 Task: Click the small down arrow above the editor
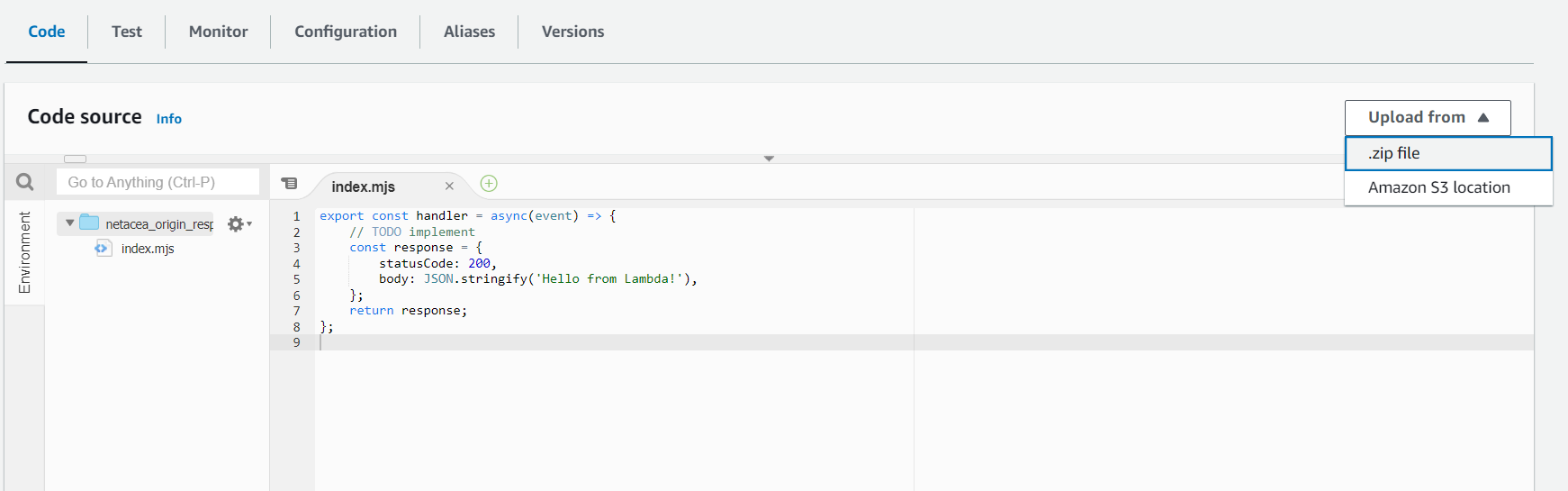tap(769, 159)
